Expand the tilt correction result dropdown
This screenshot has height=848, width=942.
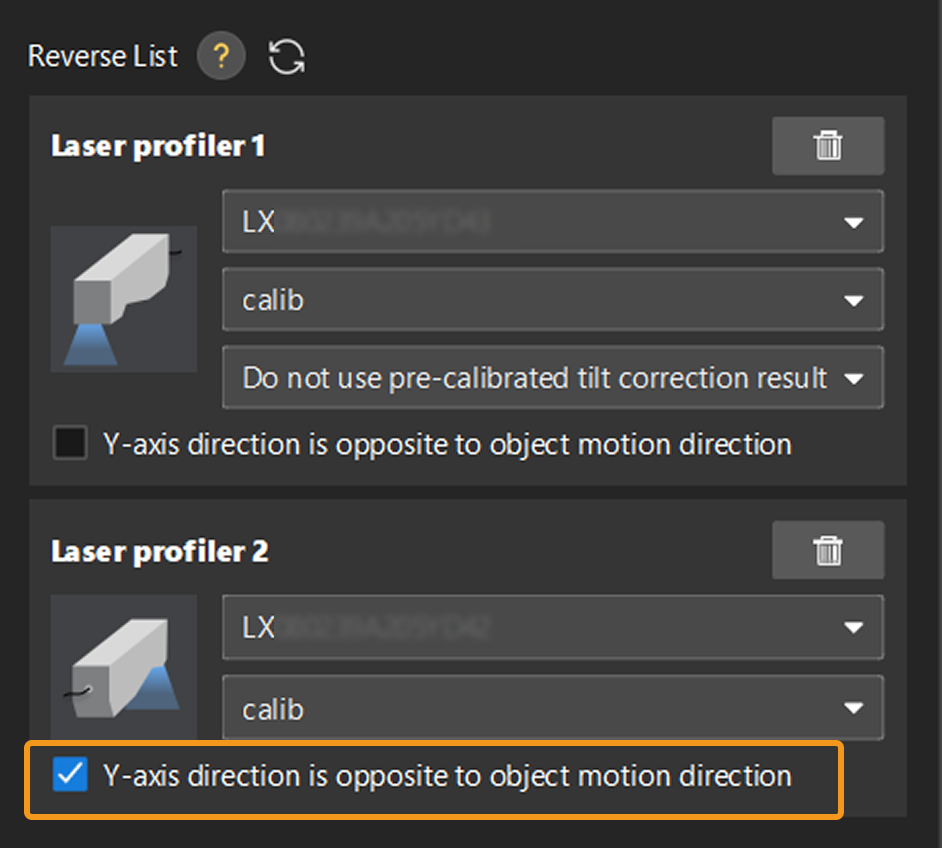pyautogui.click(x=552, y=378)
